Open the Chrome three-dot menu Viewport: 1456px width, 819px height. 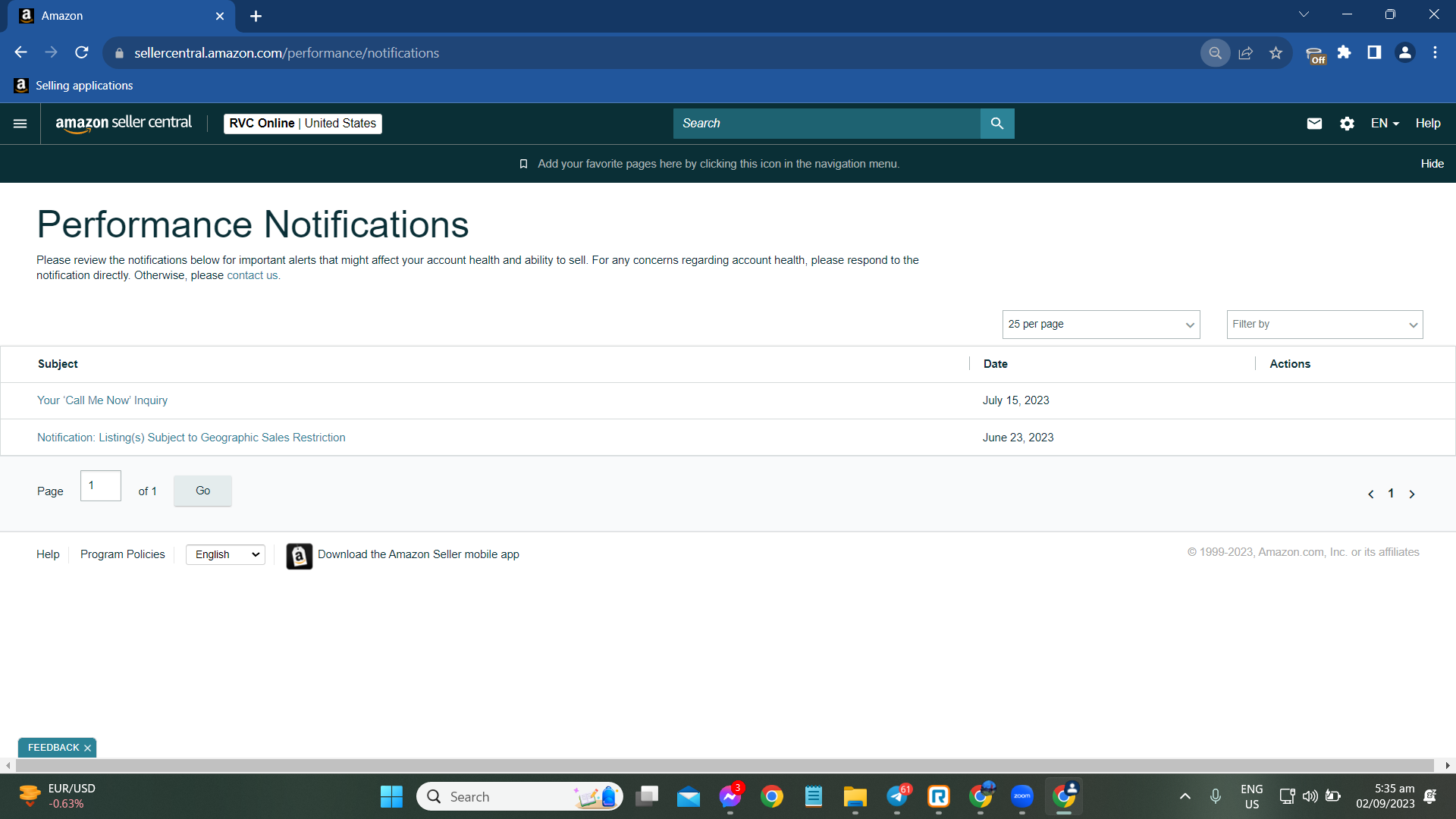(x=1435, y=52)
